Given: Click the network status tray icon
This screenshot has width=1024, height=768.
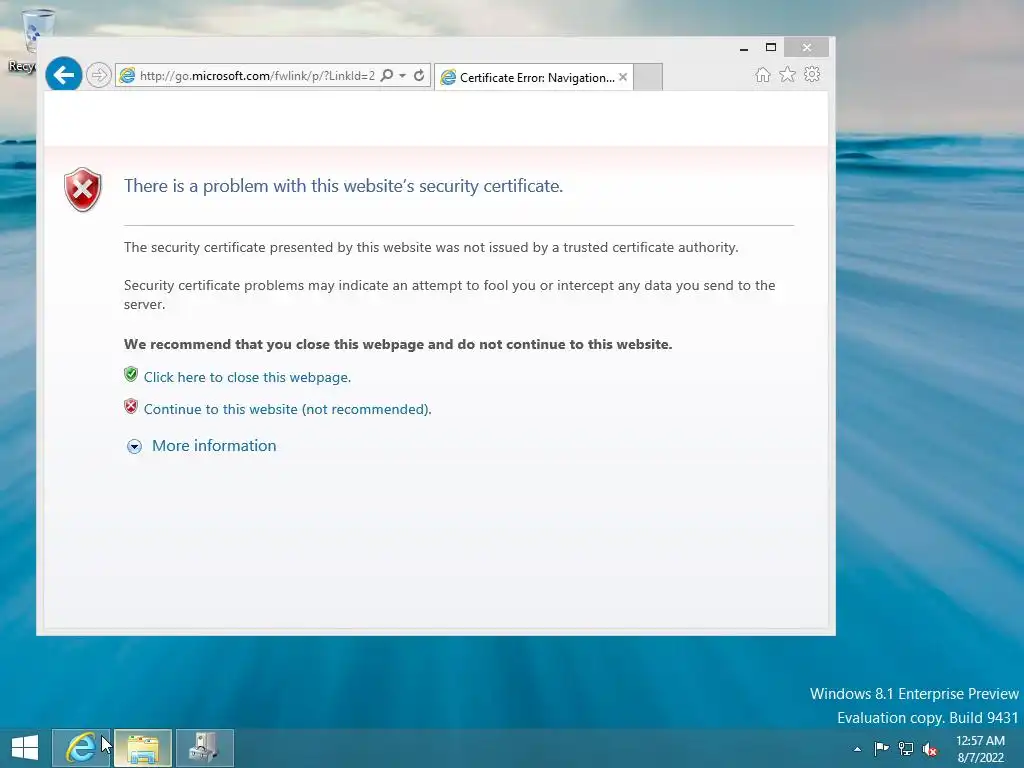Looking at the screenshot, I should 906,749.
